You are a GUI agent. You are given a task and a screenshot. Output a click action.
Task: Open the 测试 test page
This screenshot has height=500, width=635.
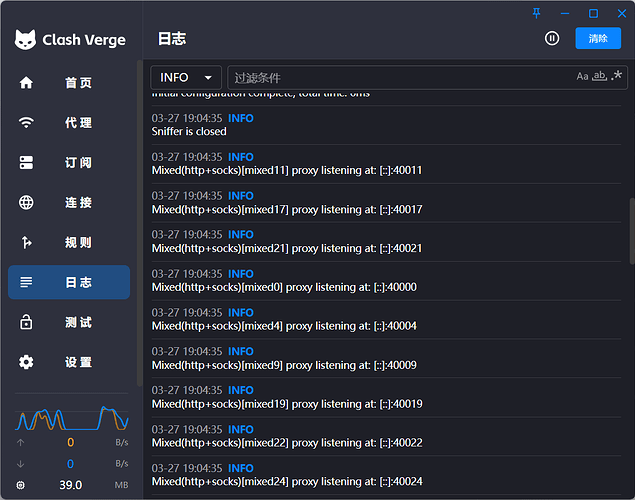(x=69, y=322)
